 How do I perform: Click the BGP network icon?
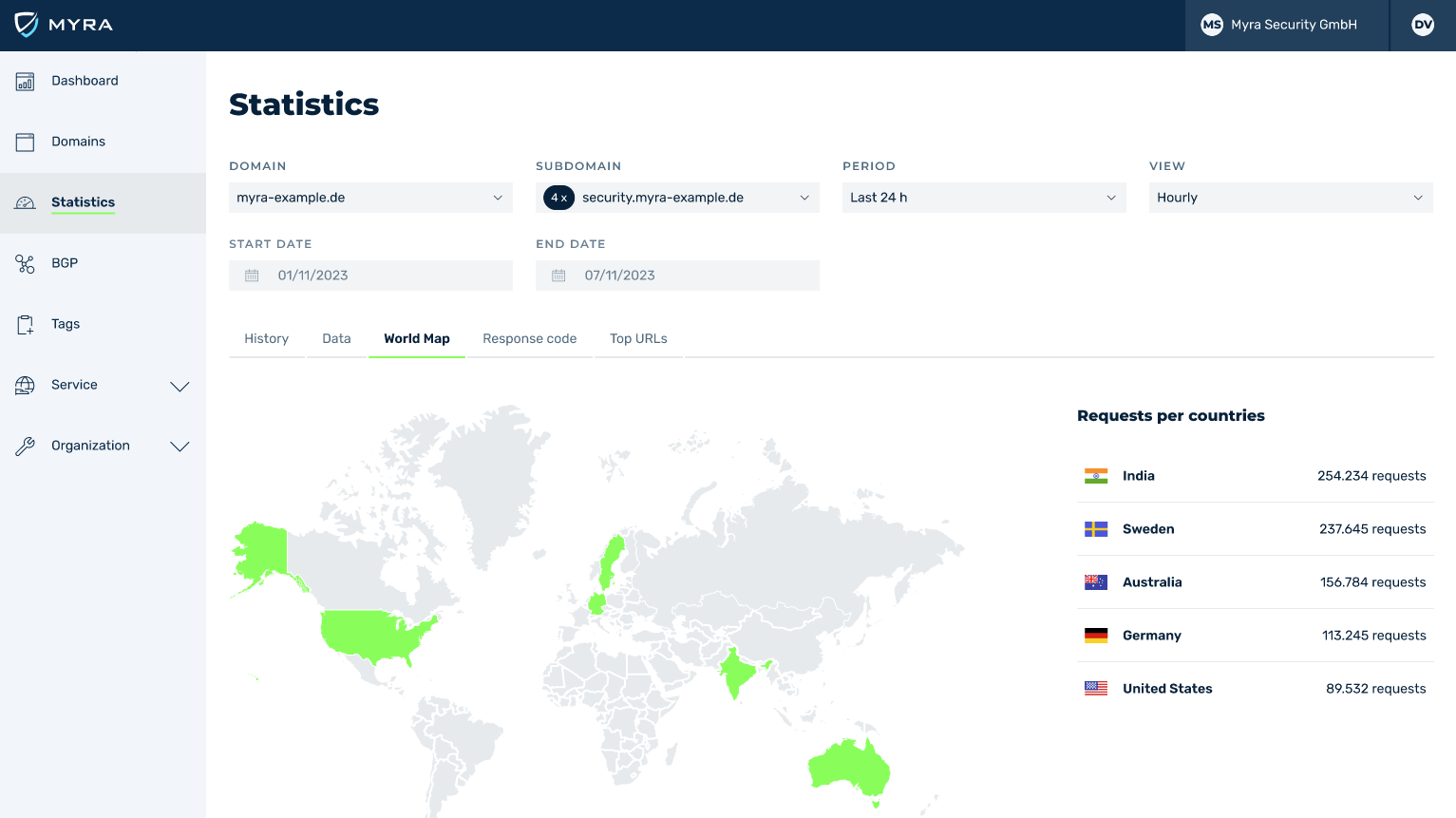point(26,264)
